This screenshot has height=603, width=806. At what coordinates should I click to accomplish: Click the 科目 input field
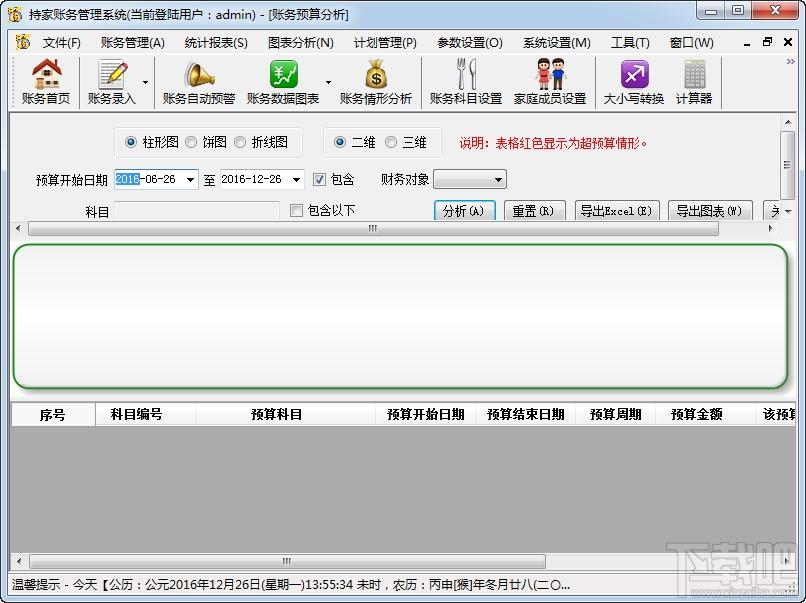[x=197, y=211]
